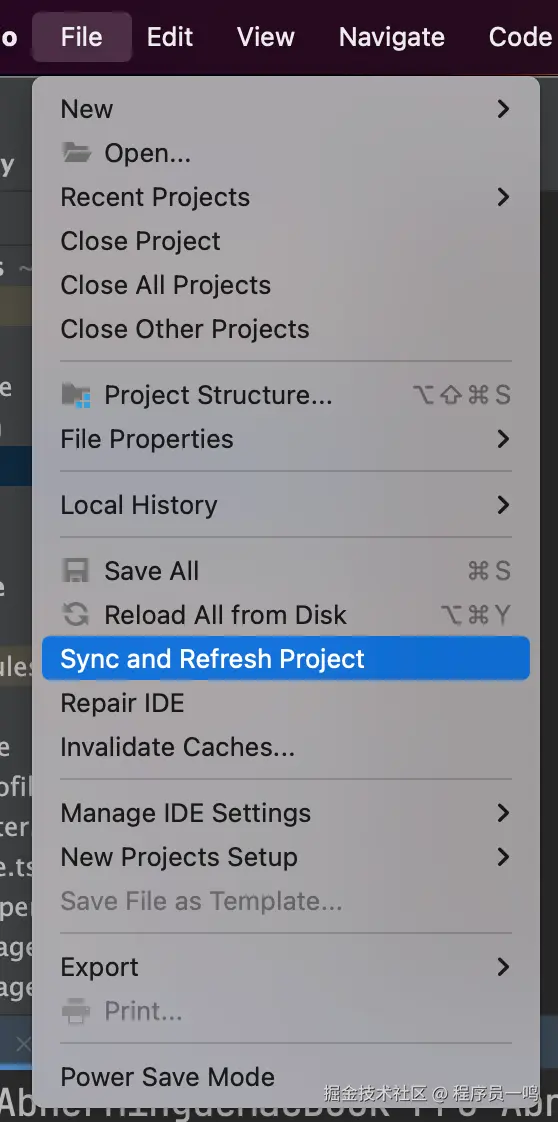This screenshot has width=558, height=1122.
Task: Select Sync and Refresh Project
Action: pyautogui.click(x=286, y=659)
